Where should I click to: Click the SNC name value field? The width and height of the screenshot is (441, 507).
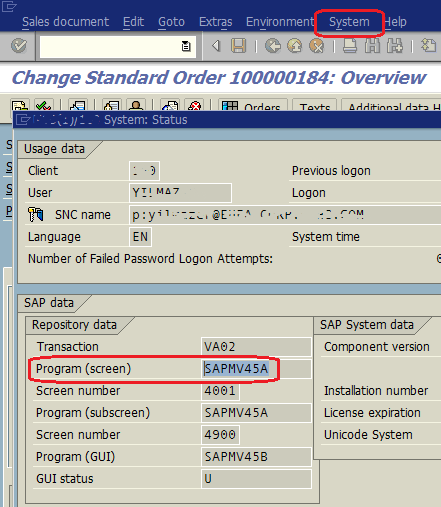(285, 215)
